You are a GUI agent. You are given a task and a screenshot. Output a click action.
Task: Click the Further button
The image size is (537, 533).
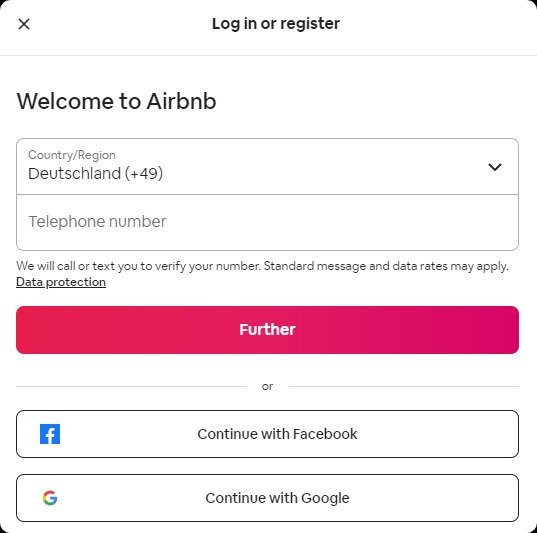coord(267,330)
